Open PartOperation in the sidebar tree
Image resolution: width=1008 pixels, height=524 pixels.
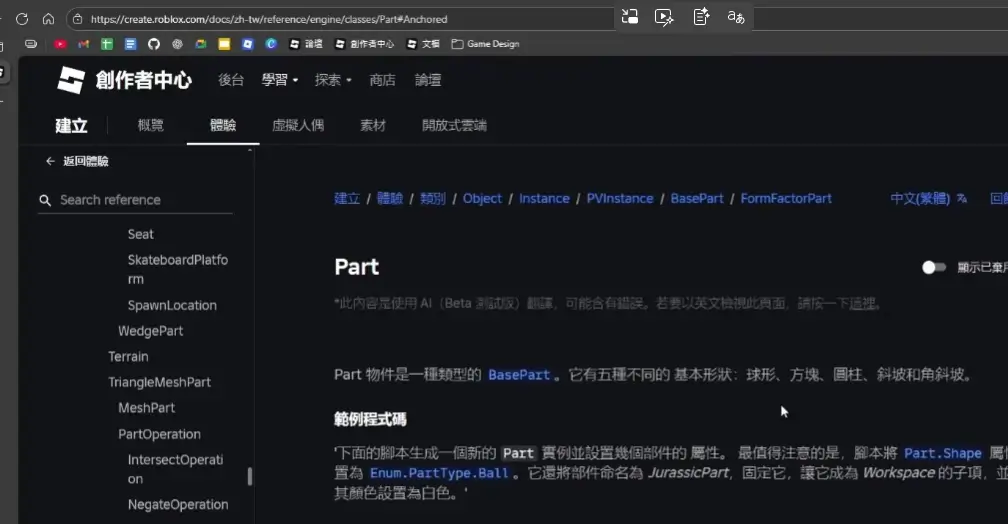pyautogui.click(x=159, y=435)
